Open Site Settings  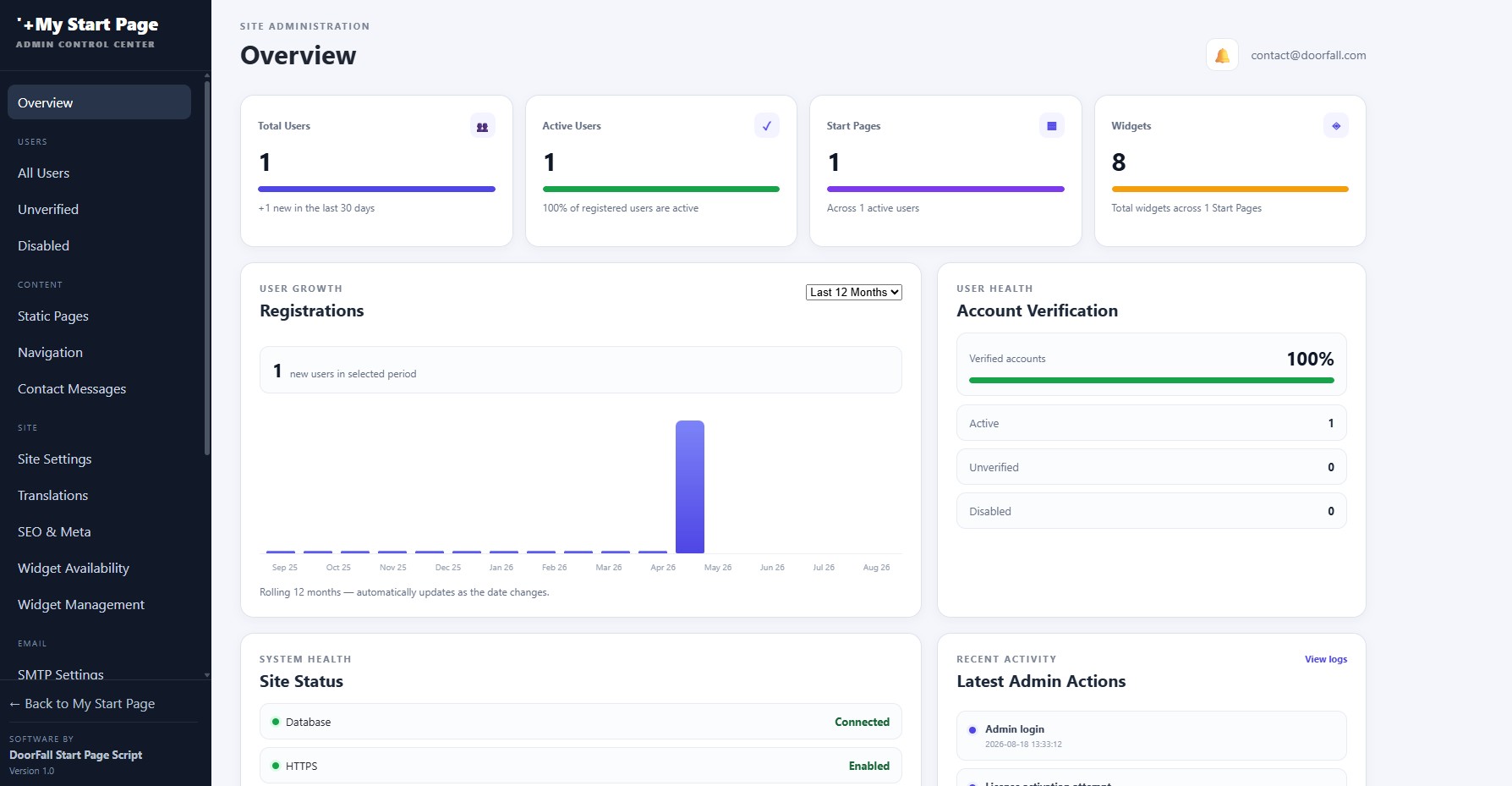point(99,459)
